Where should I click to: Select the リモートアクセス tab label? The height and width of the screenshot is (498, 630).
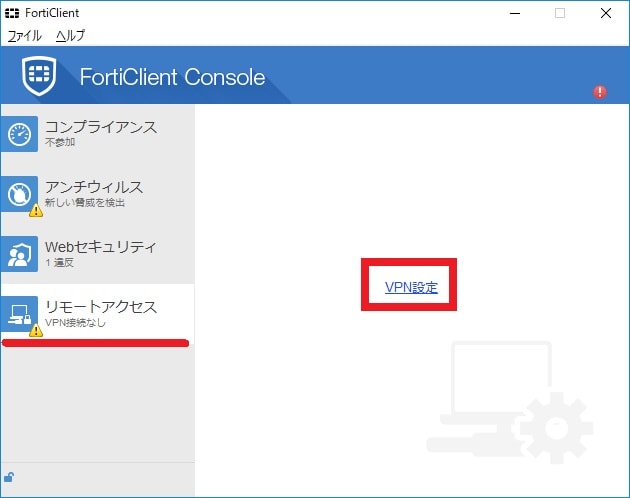101,307
